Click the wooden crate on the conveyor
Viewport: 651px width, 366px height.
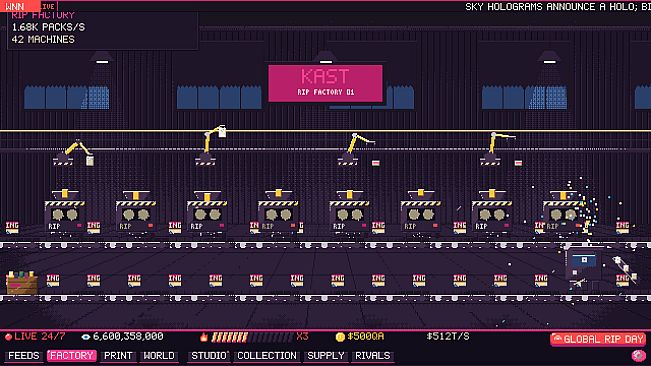(22, 283)
